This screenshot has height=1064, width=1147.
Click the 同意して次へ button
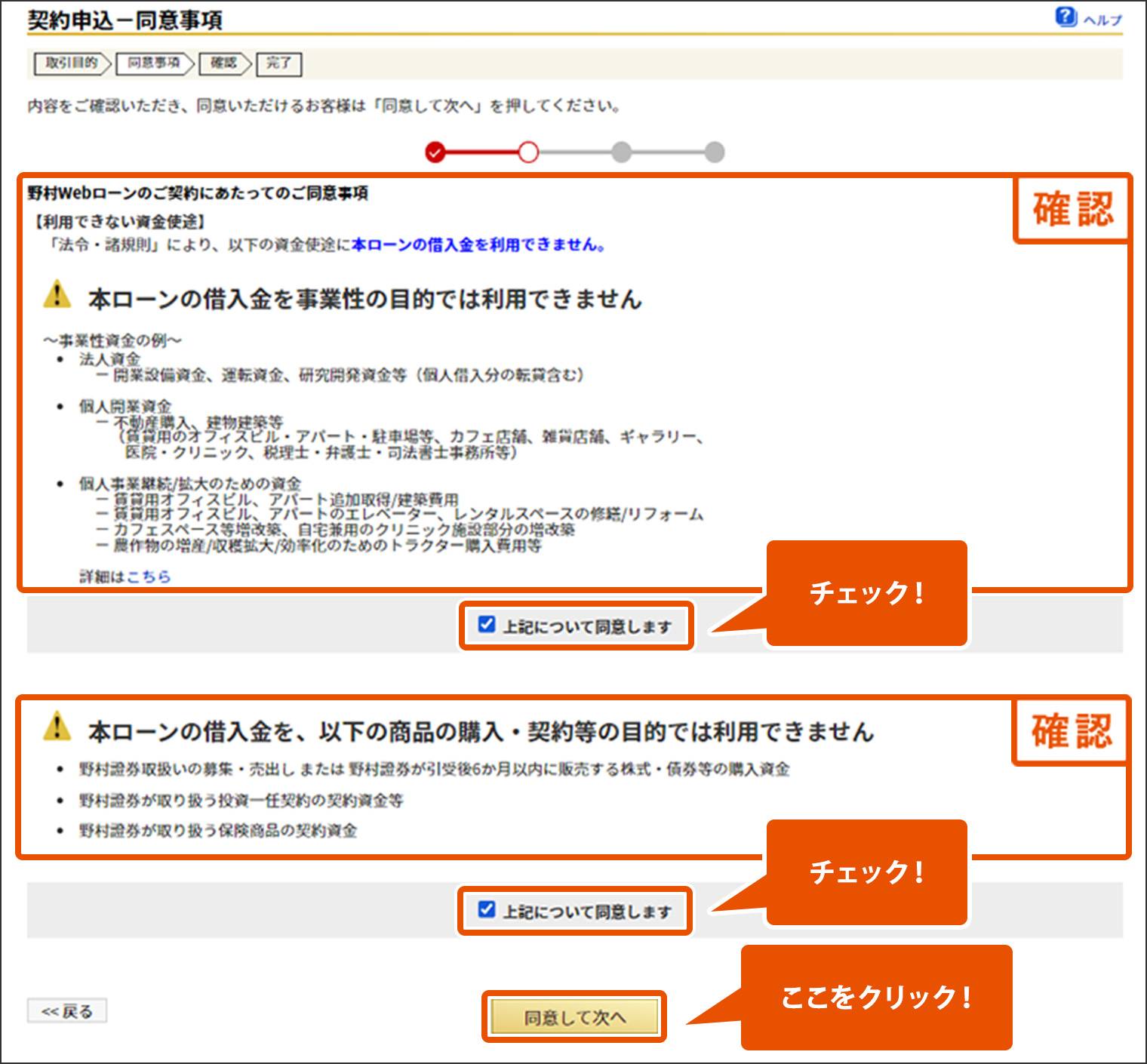point(574,1017)
